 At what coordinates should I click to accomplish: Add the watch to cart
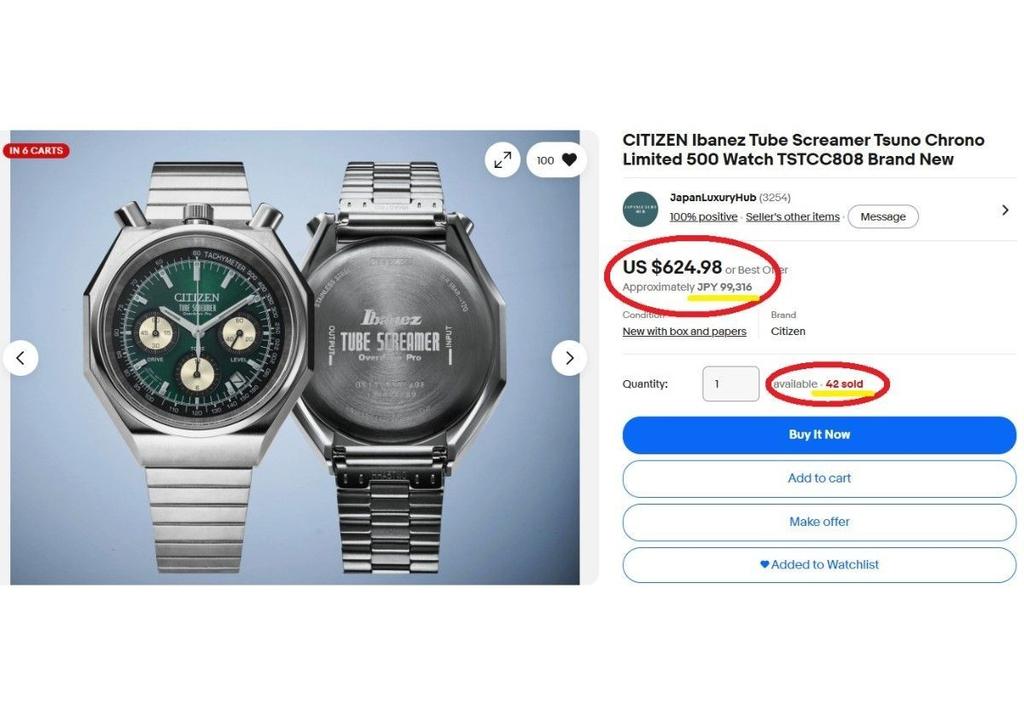(x=819, y=478)
